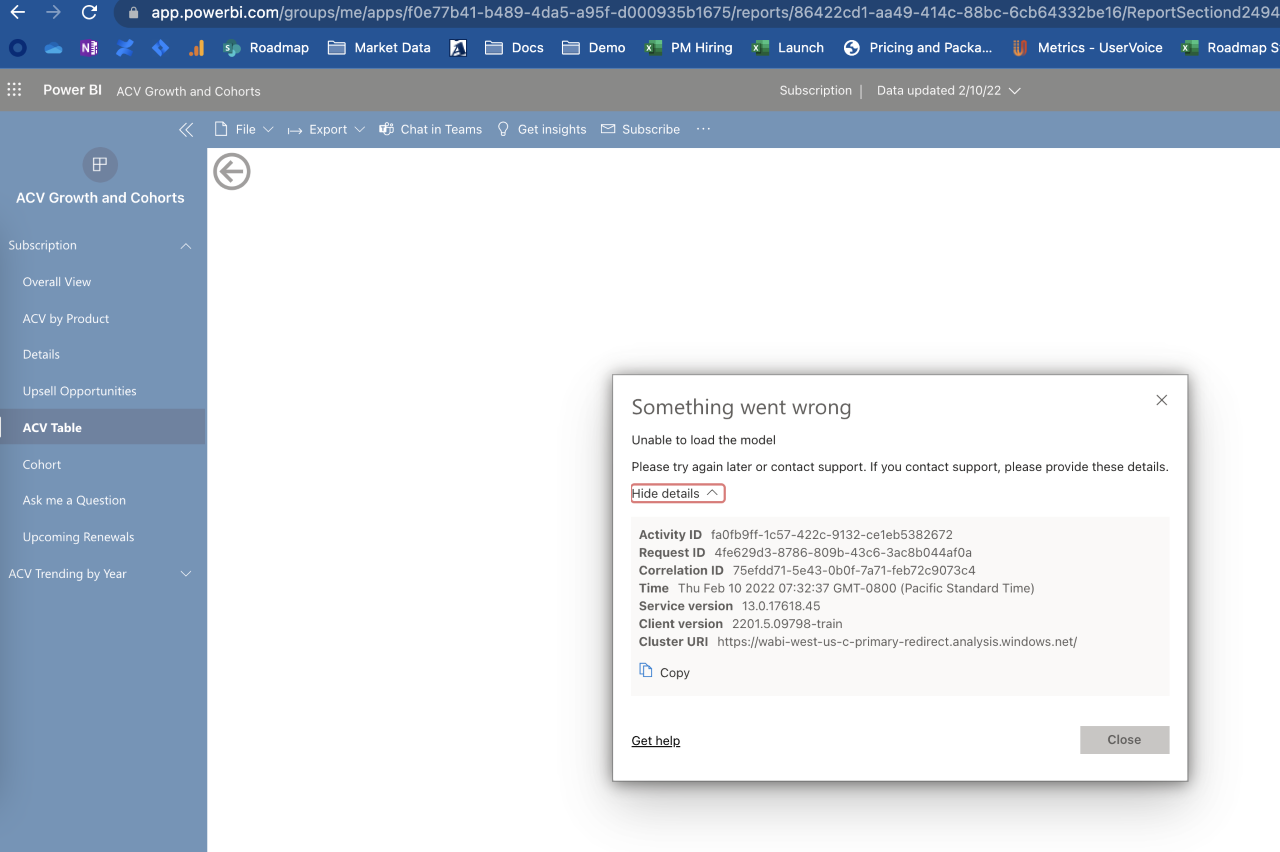Open the Demo bookmark folder
Image resolution: width=1280 pixels, height=852 pixels.
click(594, 48)
